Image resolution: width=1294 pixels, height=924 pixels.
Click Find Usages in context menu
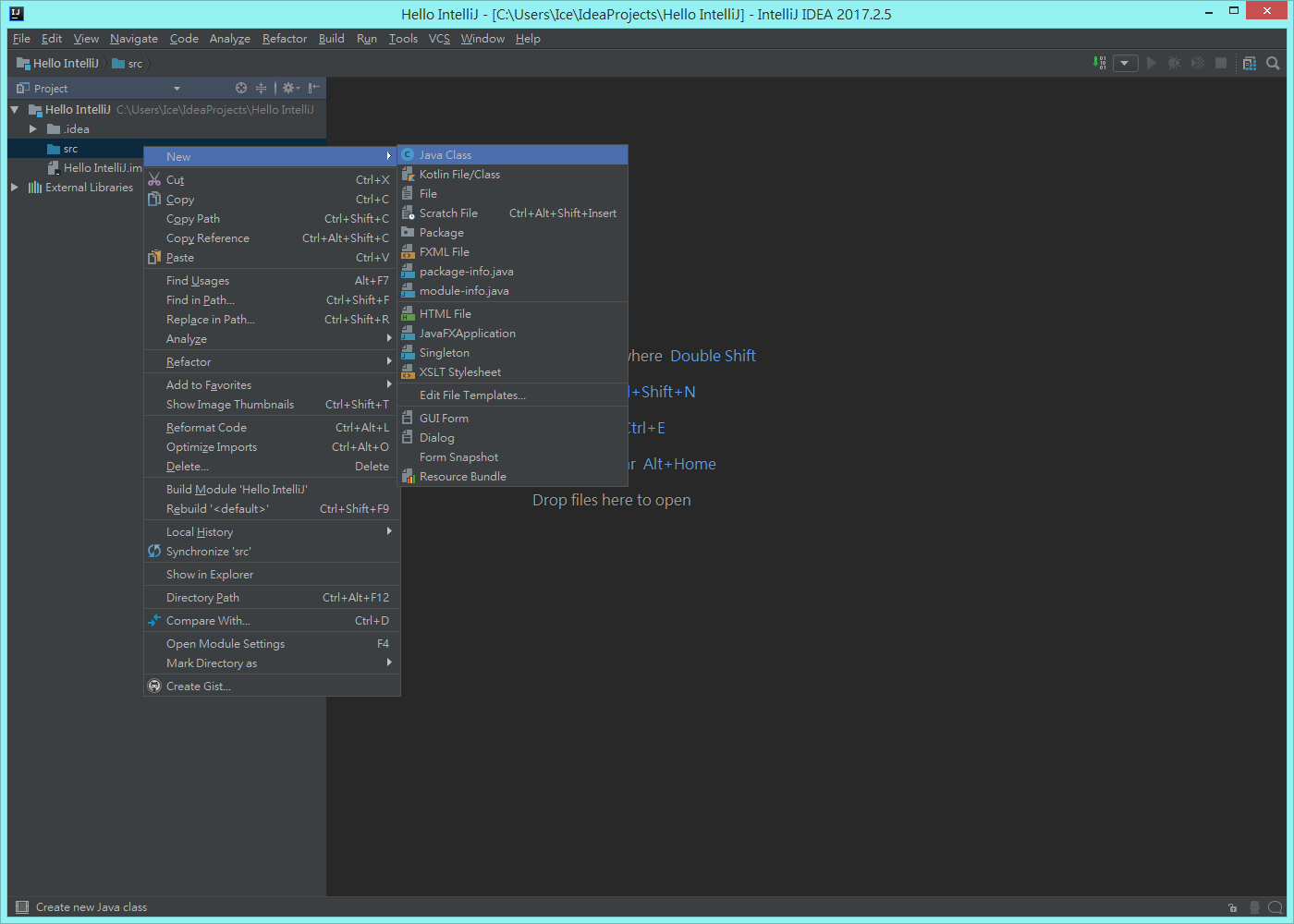[272, 280]
